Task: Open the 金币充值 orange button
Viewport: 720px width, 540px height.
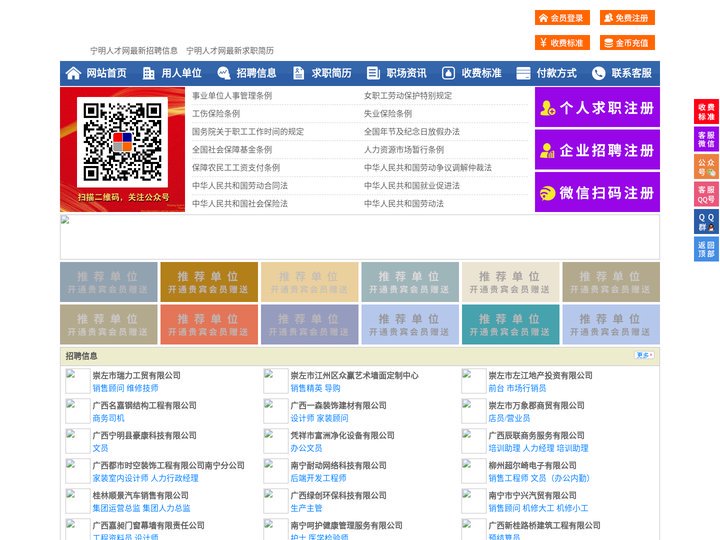Action: click(627, 43)
